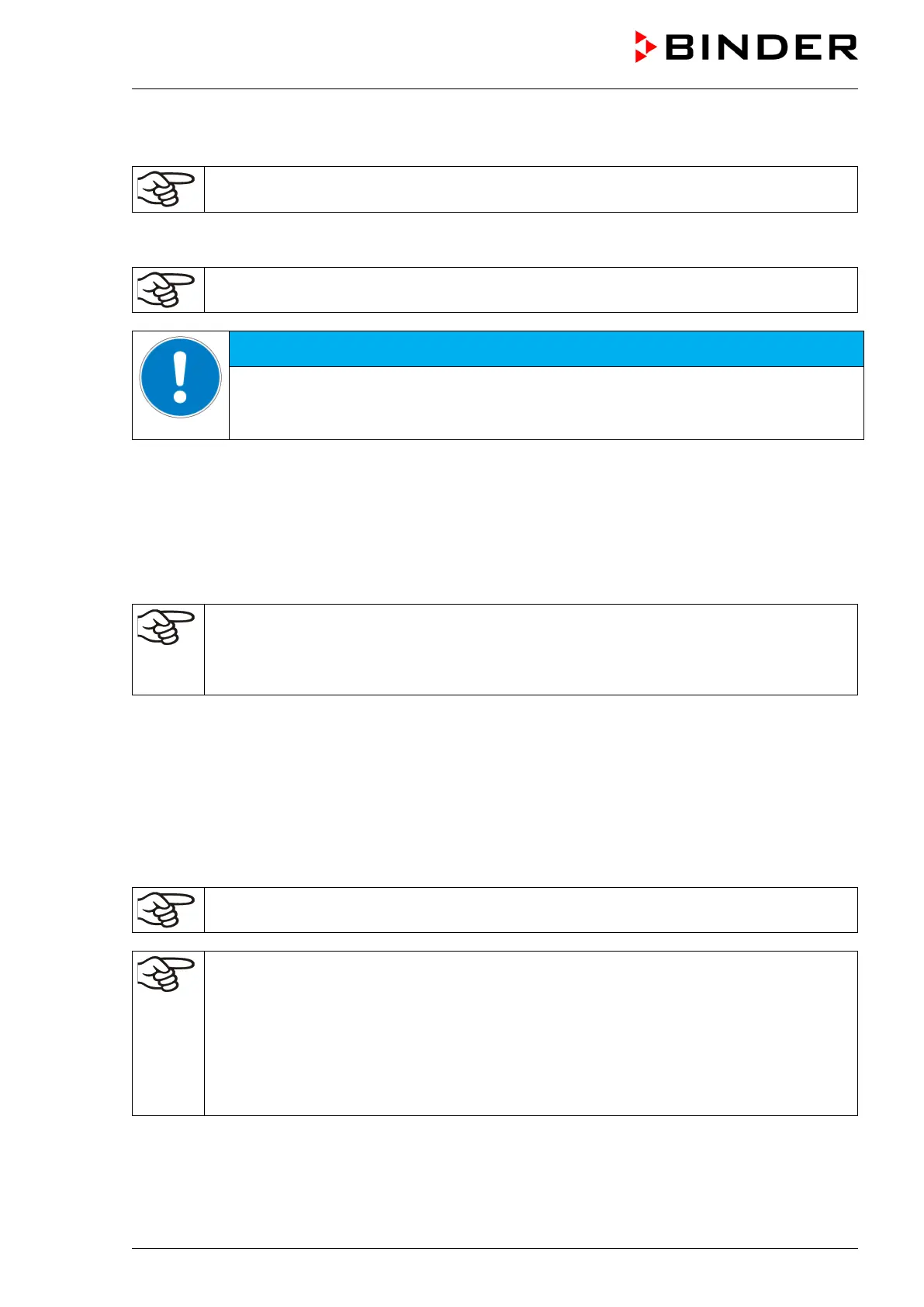Select the blue notice header bar

(546, 348)
